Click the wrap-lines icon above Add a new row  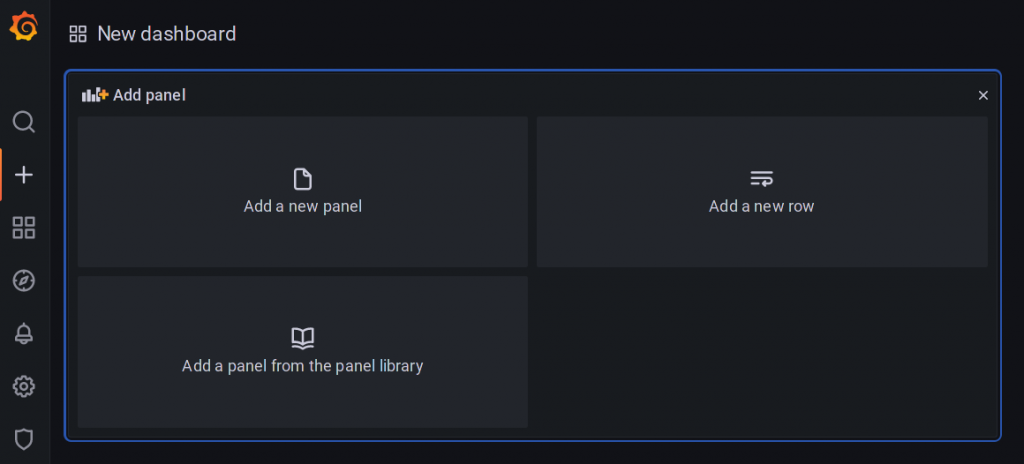[761, 178]
